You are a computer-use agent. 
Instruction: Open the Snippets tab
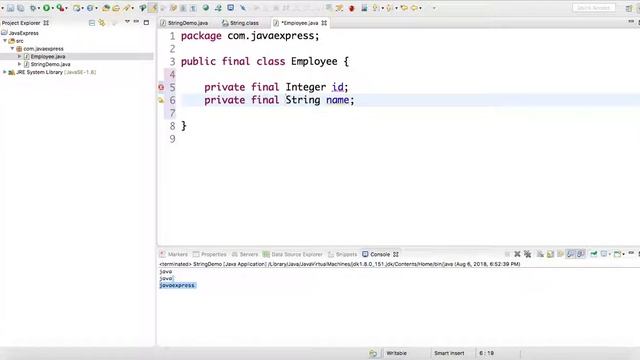[x=342, y=254]
